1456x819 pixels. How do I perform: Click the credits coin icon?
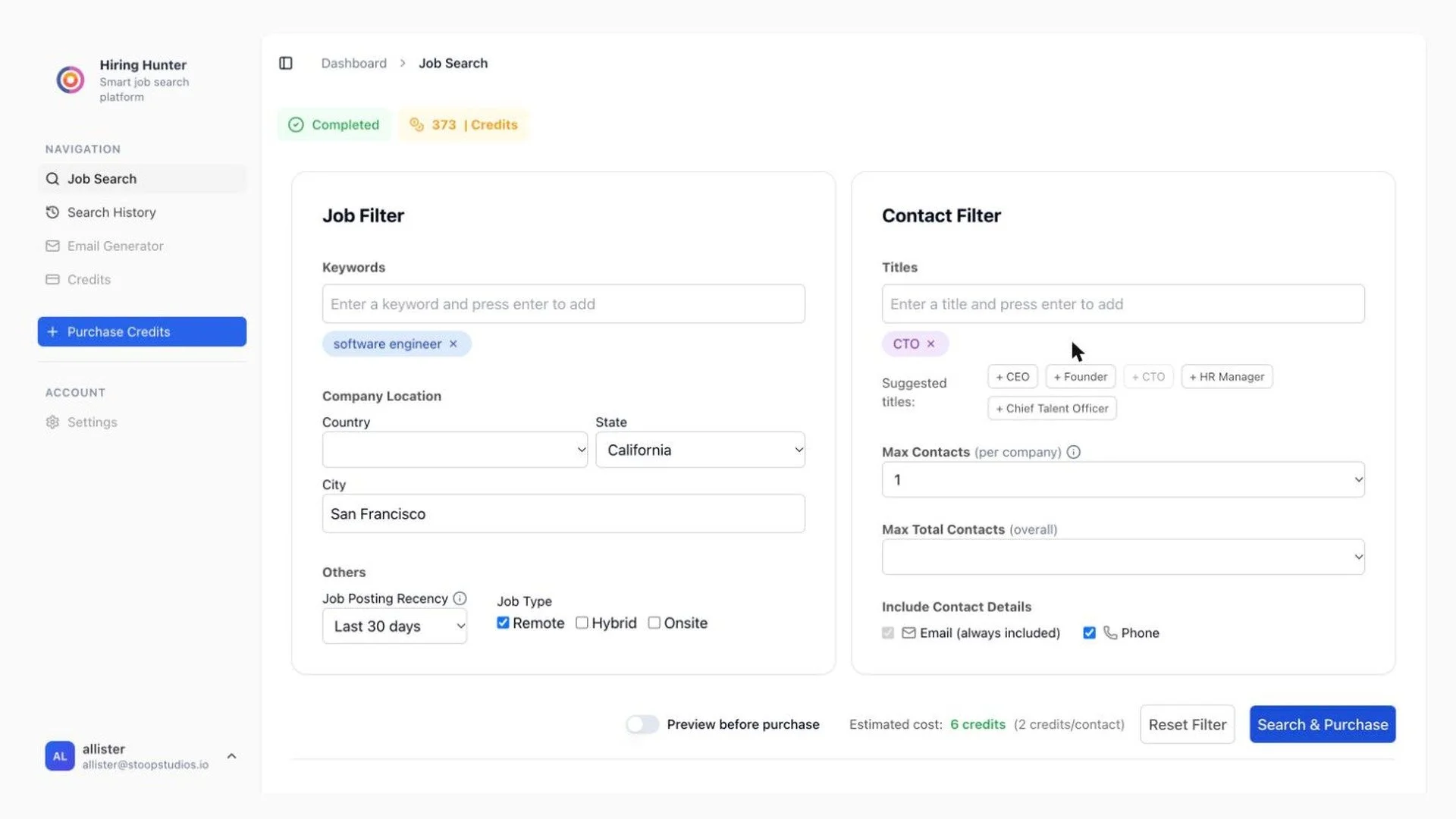click(x=416, y=124)
